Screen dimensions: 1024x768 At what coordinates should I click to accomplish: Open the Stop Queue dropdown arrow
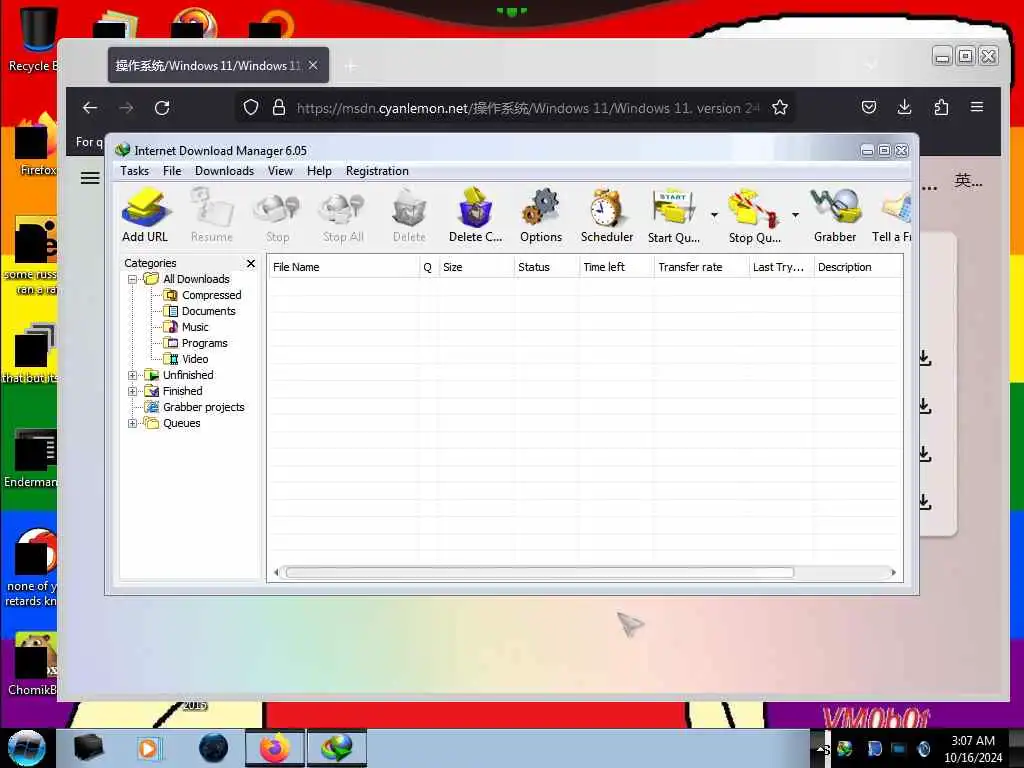click(x=795, y=215)
